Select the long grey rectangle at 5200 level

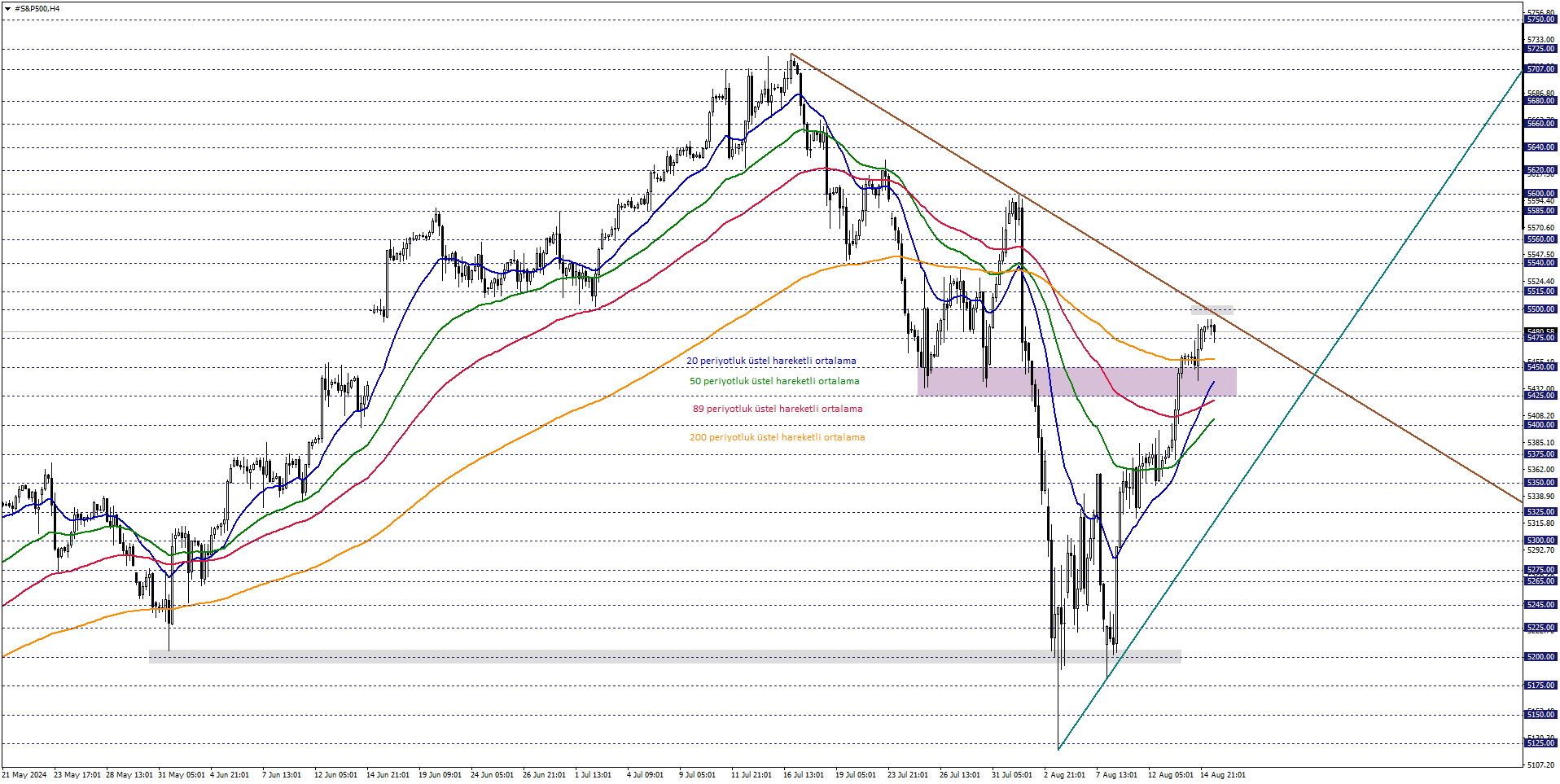(664, 656)
